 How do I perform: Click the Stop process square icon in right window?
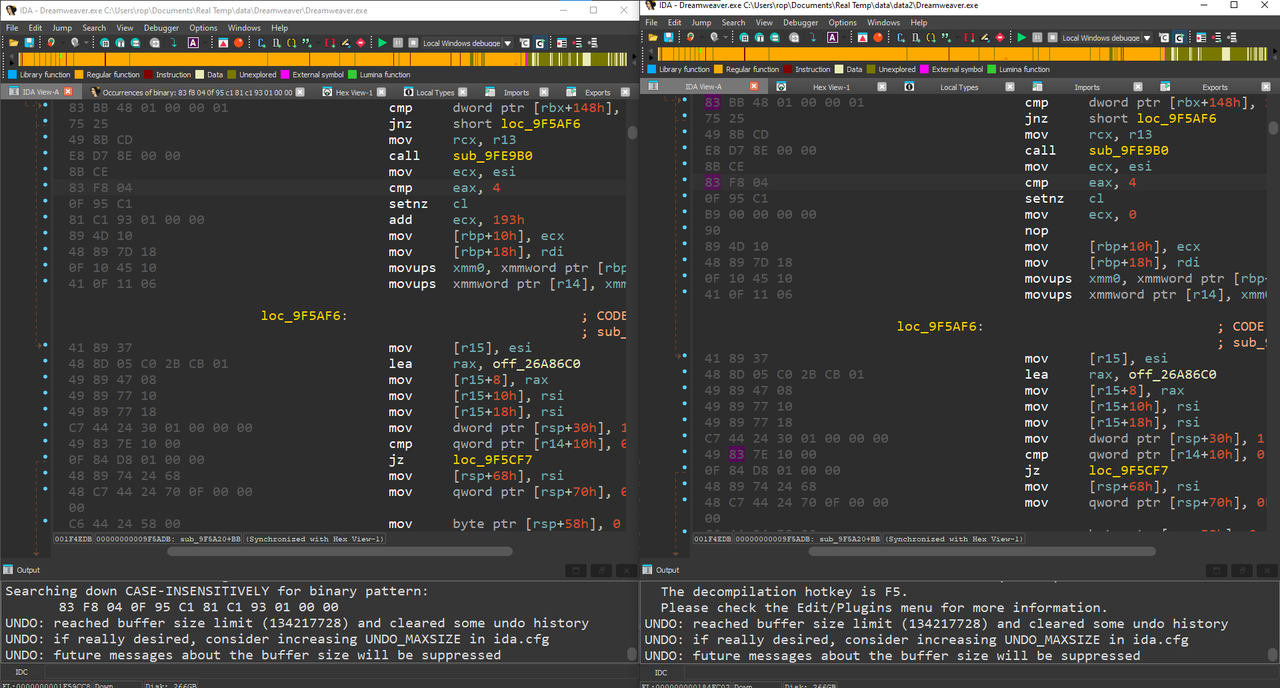1052,37
